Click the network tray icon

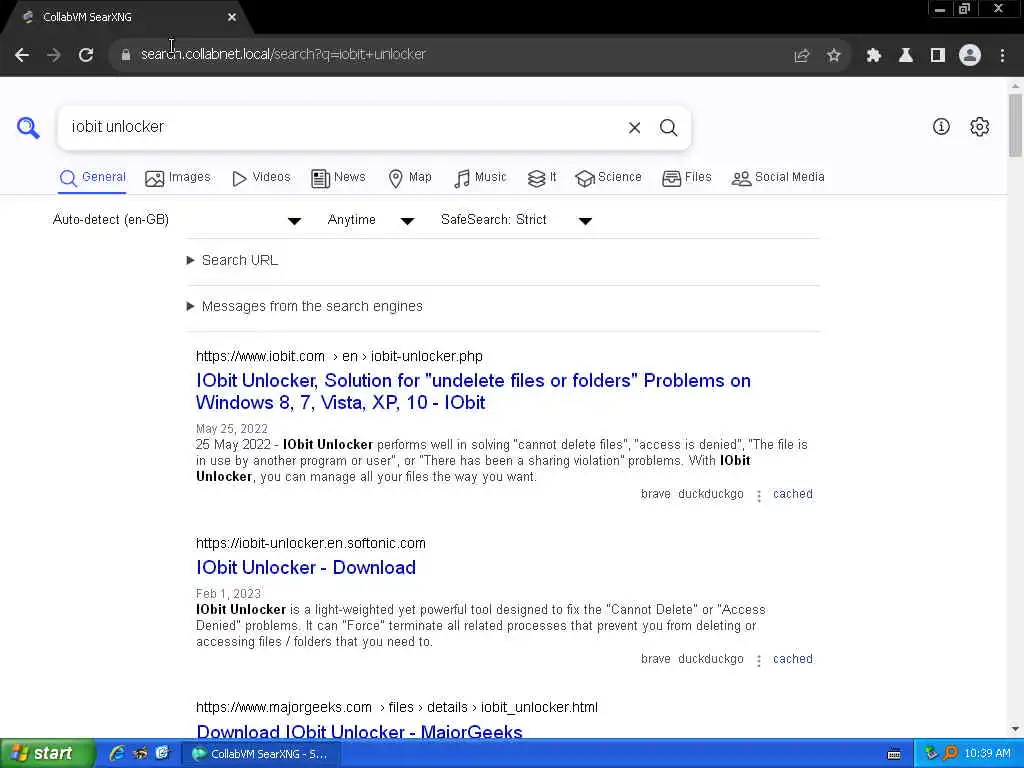click(931, 754)
